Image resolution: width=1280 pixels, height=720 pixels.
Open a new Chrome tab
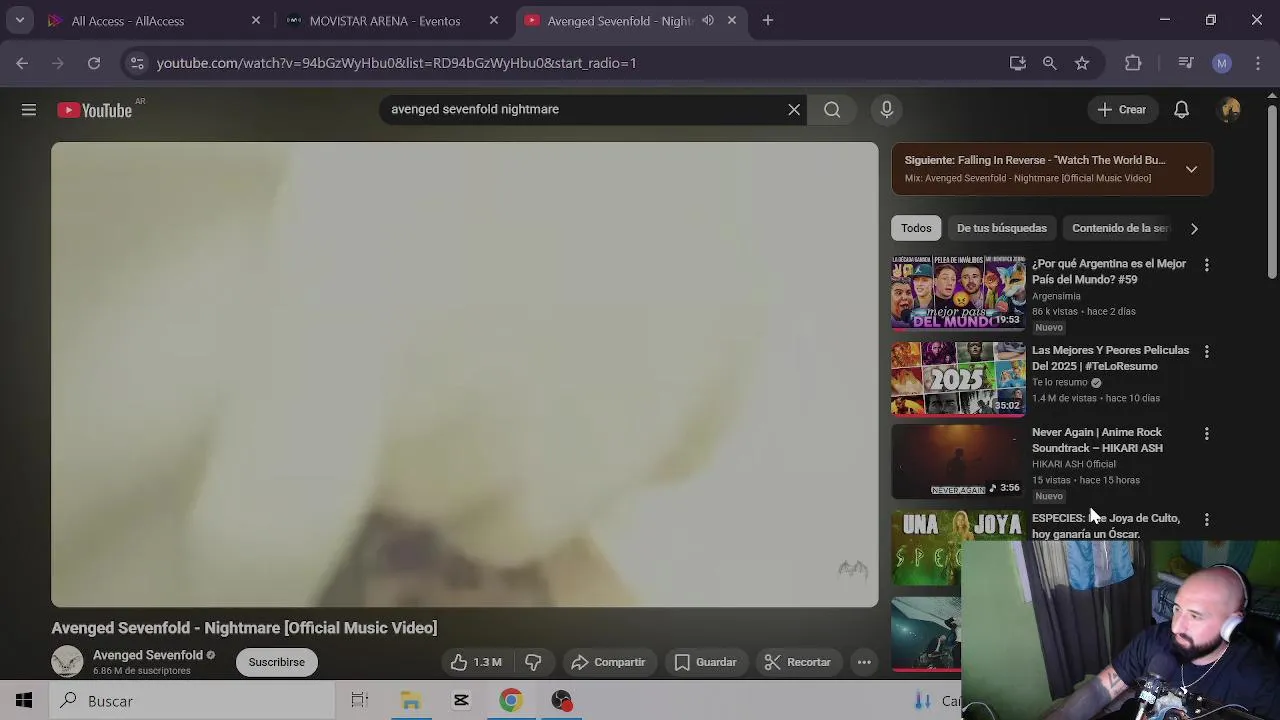(x=768, y=20)
